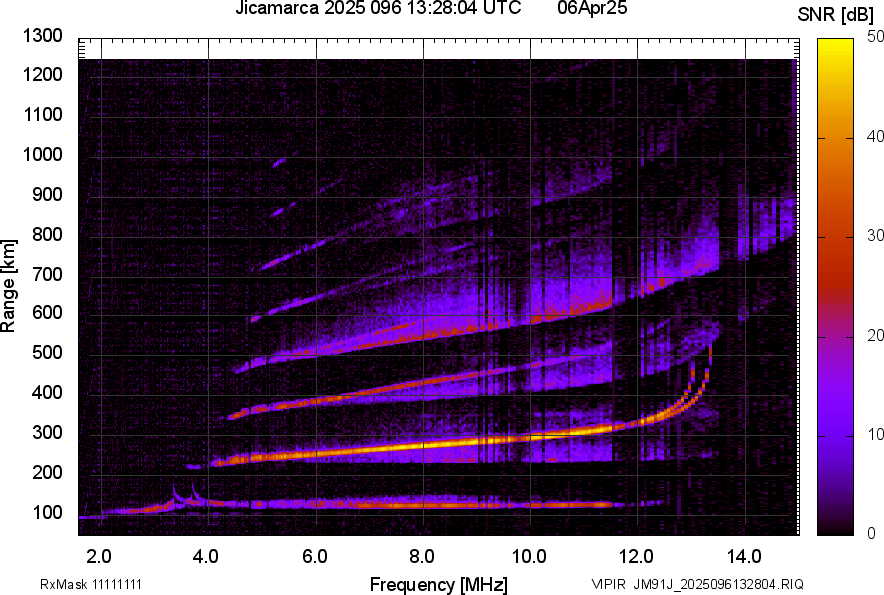Click the frequency axis value "10.0"

pyautogui.click(x=529, y=557)
